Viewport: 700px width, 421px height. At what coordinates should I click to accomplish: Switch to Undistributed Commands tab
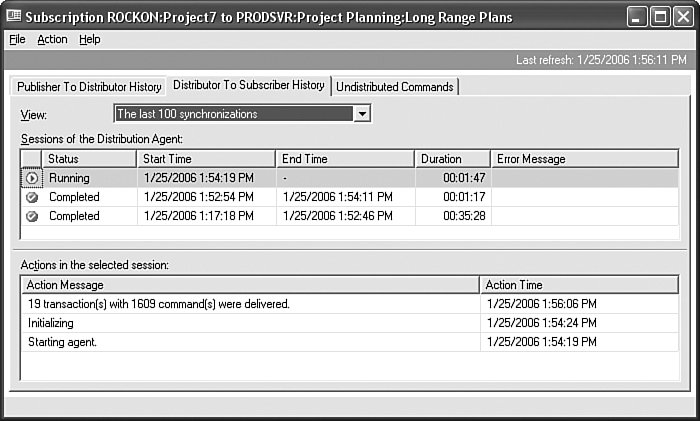(x=395, y=87)
